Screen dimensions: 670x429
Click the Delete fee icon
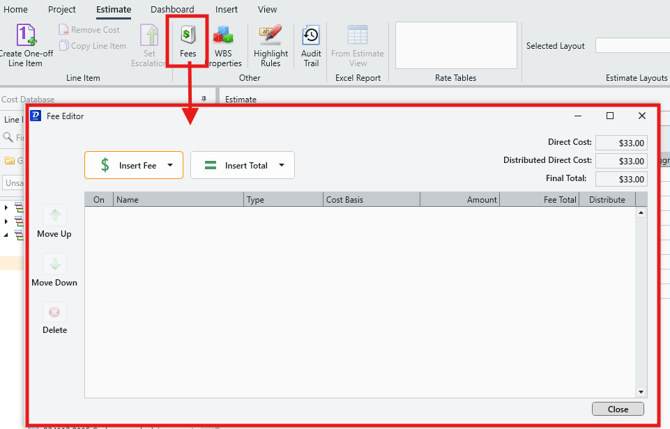click(55, 313)
